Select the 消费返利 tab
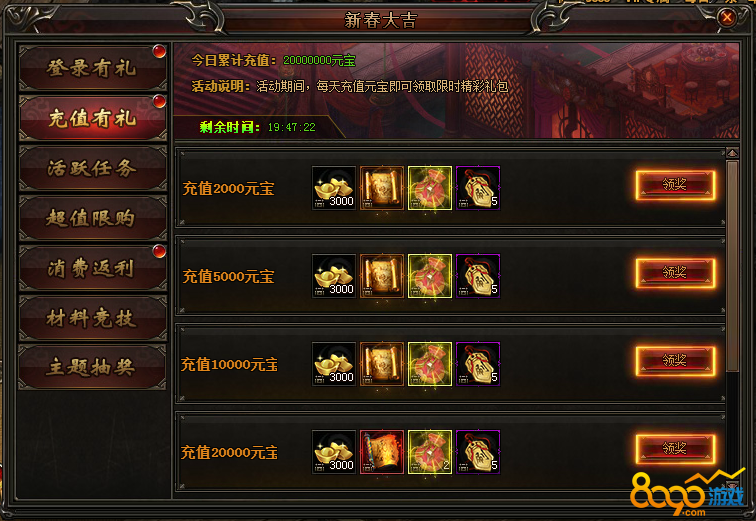 93,268
